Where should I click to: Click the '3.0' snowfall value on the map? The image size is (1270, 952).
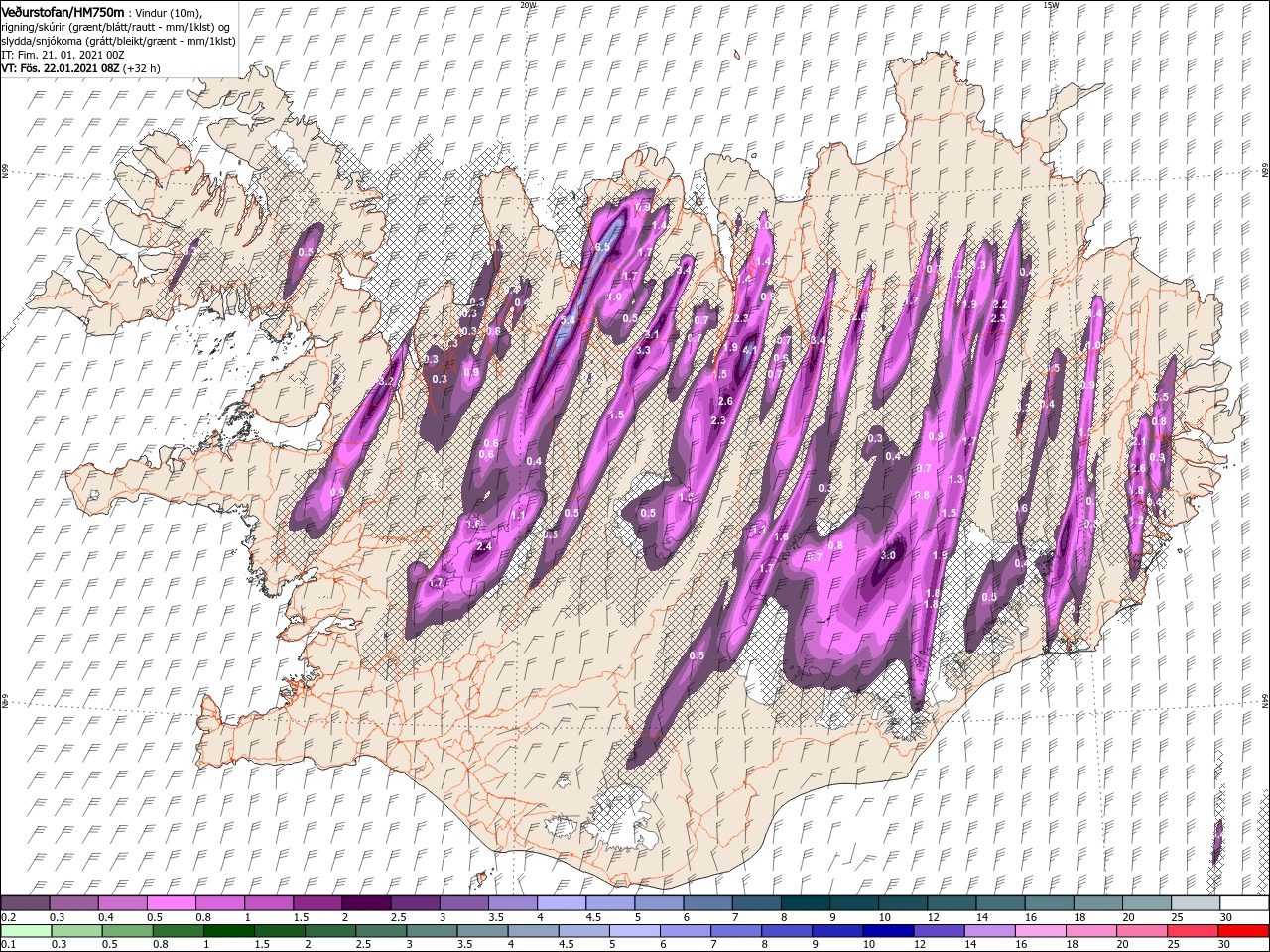pyautogui.click(x=888, y=556)
